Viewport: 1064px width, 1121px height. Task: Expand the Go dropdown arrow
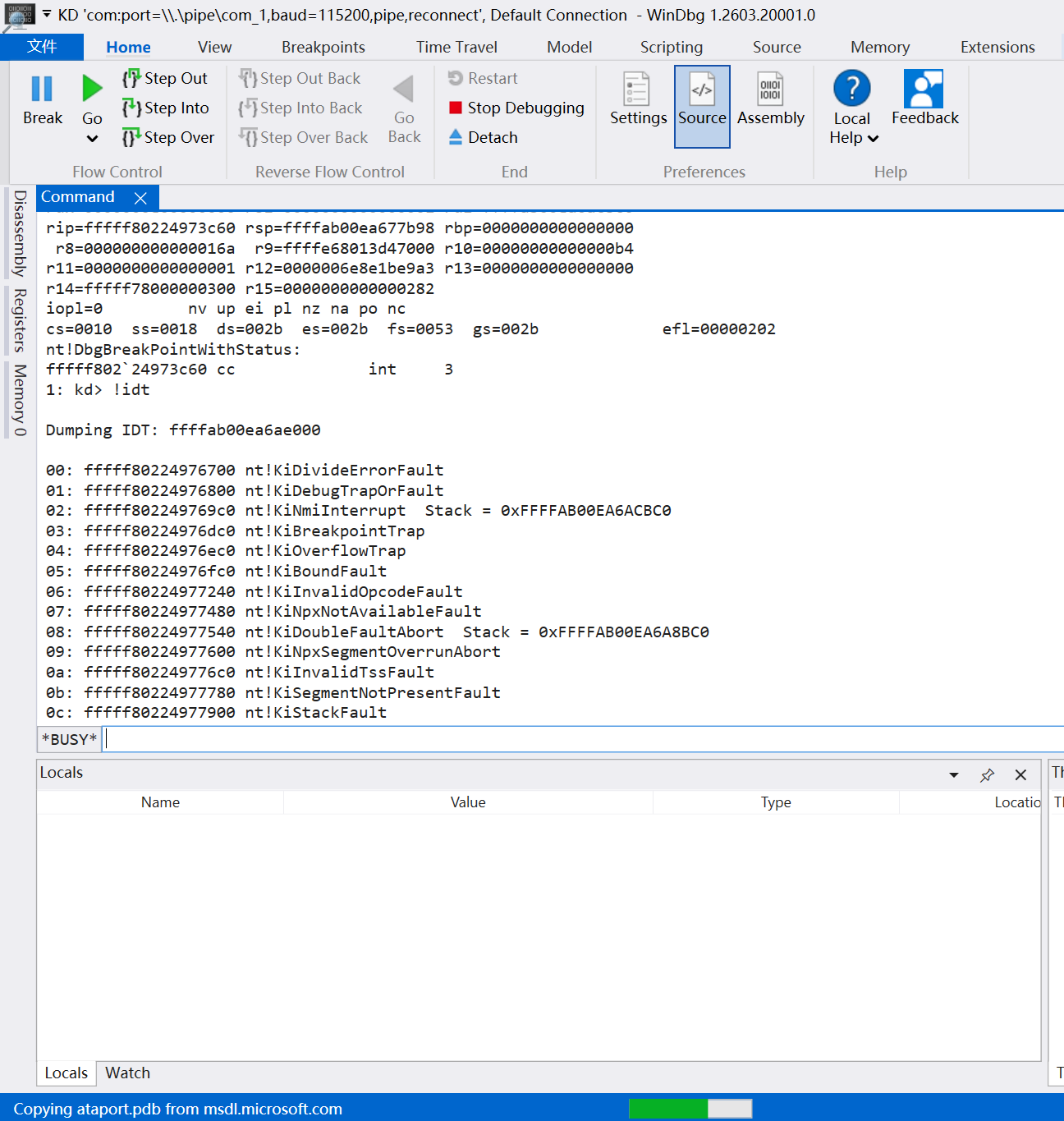coord(92,139)
